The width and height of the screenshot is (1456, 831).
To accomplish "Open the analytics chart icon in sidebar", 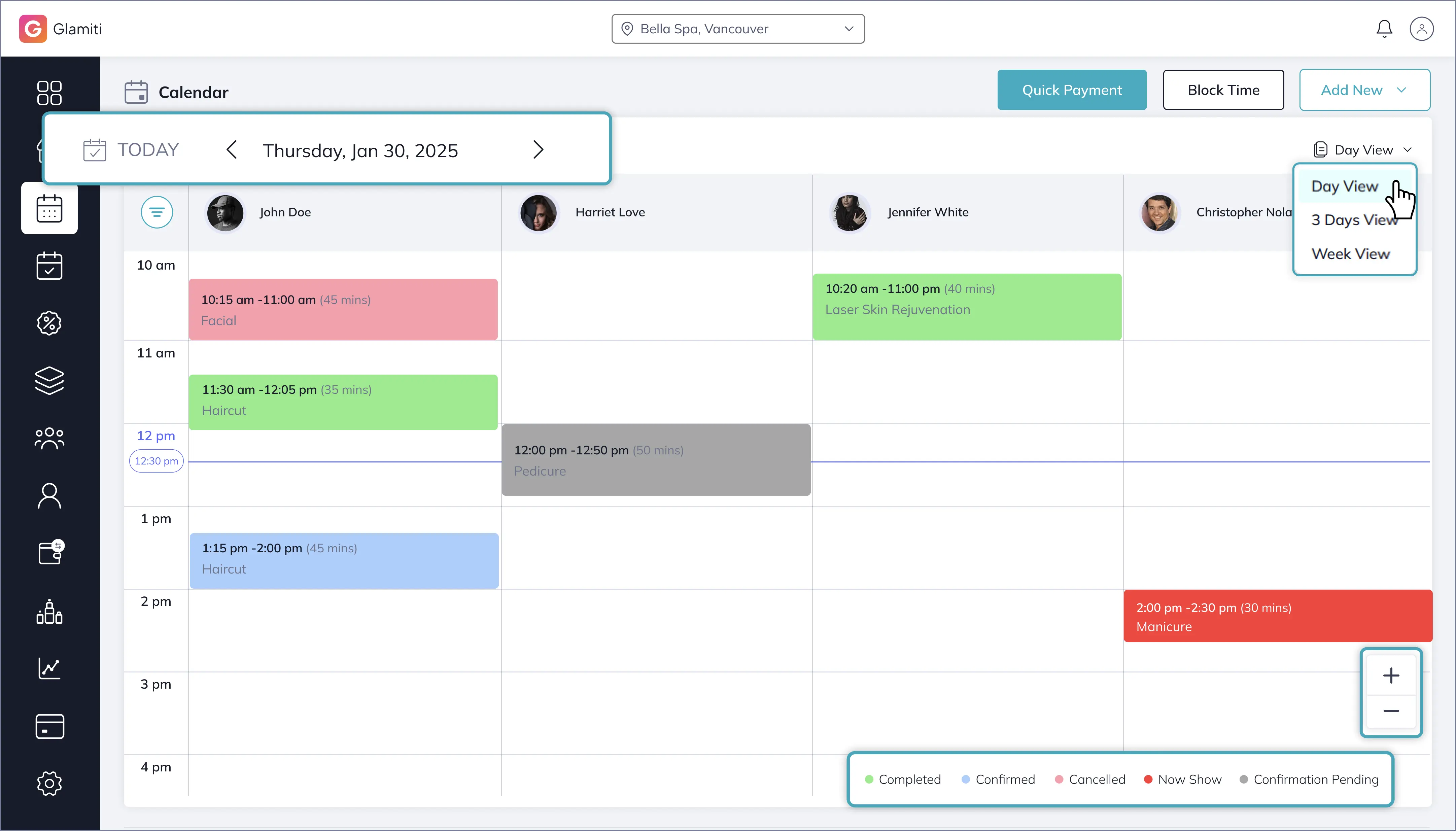I will pyautogui.click(x=49, y=668).
